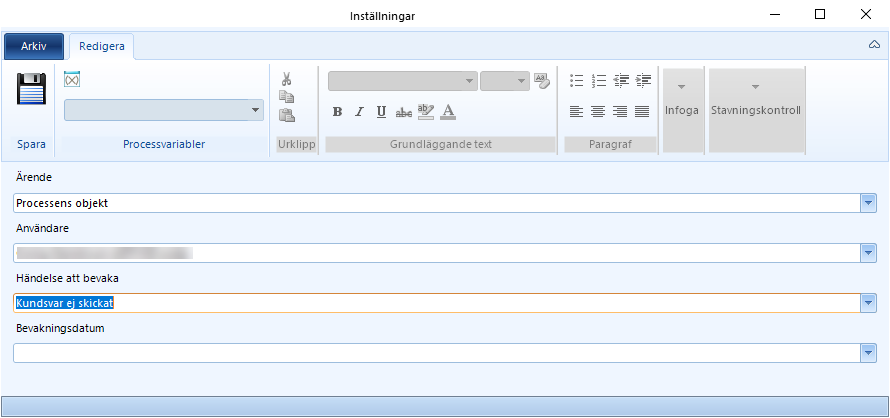The height and width of the screenshot is (418, 890).
Task: Close the Inställningar window
Action: [866, 15]
